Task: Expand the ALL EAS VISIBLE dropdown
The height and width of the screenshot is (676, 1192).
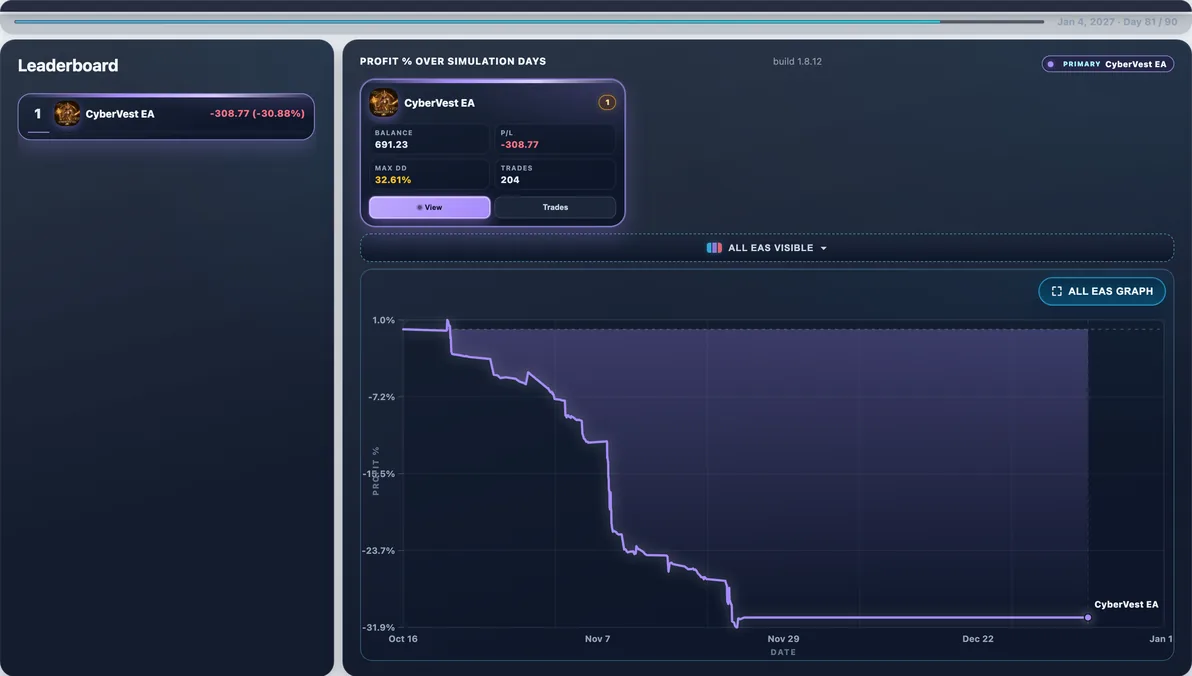Action: pos(766,248)
